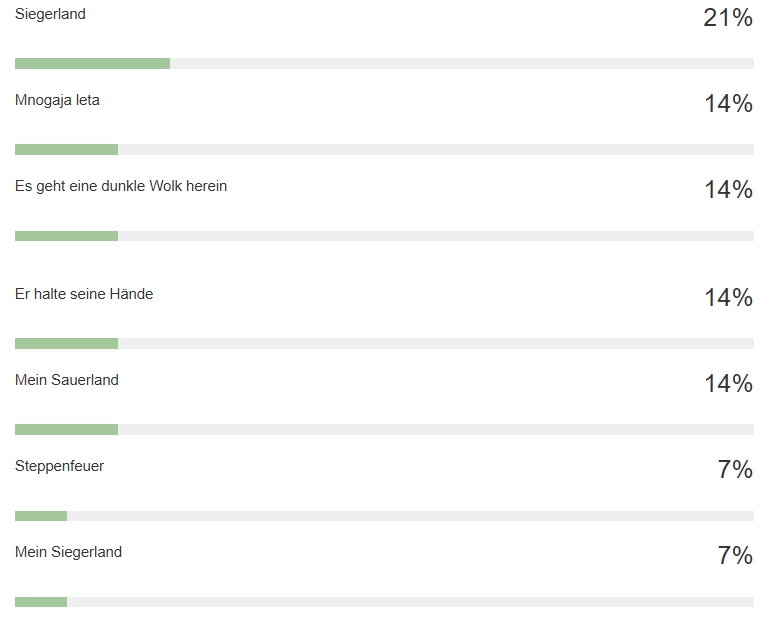Select the Mnogaja leta option text
This screenshot has height=617, width=782.
(x=57, y=100)
